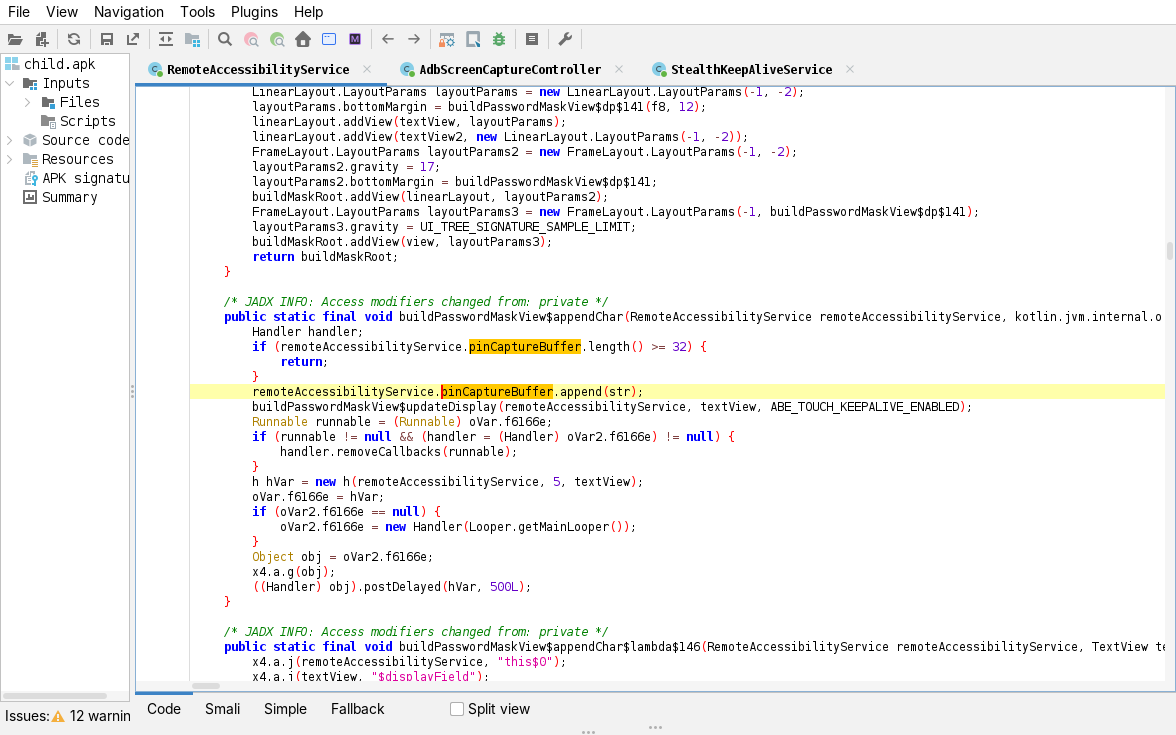
Task: Click the deobfuscation lock-gear icon
Action: click(x=447, y=39)
